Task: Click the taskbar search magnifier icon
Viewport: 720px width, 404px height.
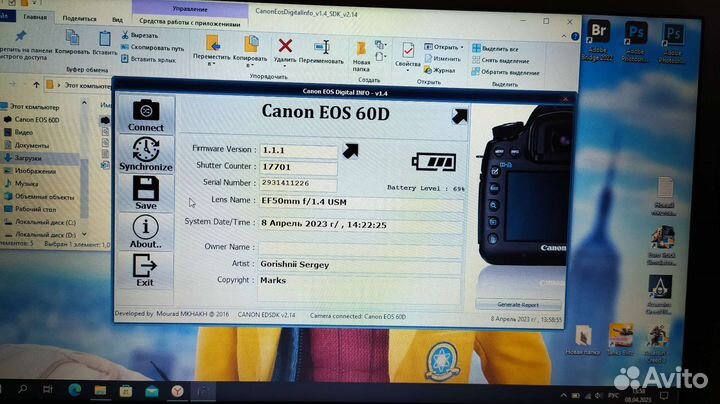Action: 22,390
